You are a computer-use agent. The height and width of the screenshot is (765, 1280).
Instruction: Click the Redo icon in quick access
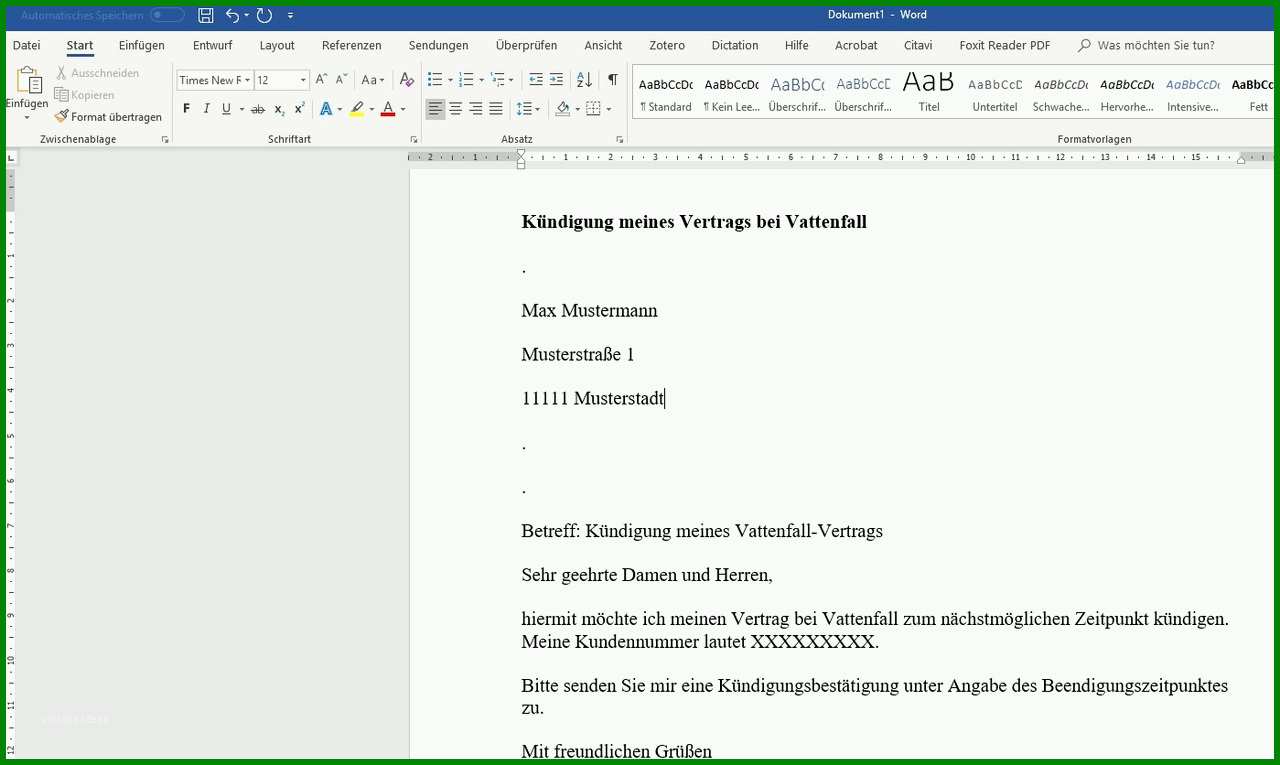point(264,15)
